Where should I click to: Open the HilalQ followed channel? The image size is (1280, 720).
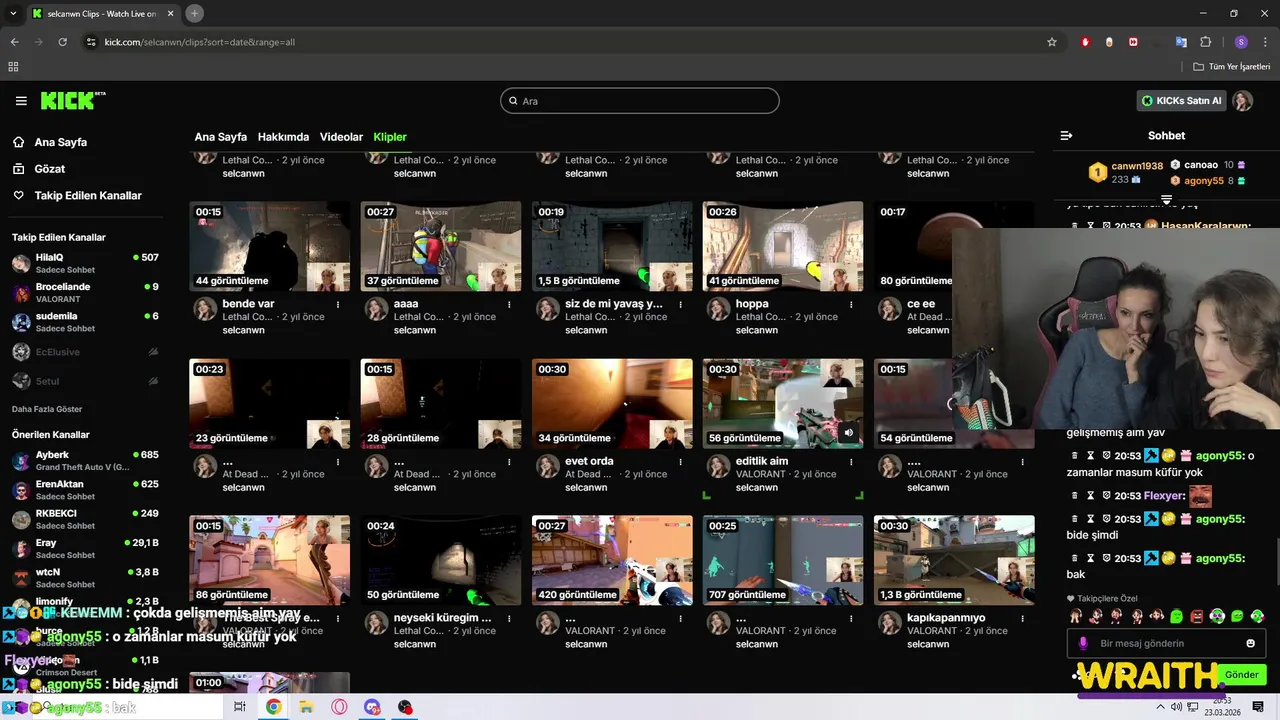click(x=85, y=263)
